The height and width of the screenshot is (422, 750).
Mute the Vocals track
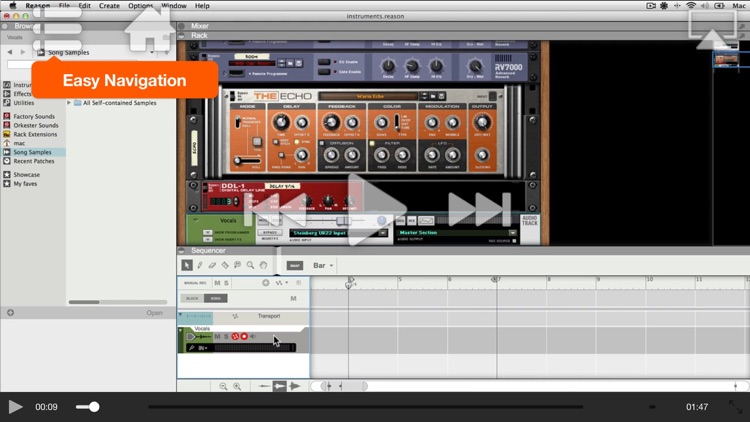[217, 336]
